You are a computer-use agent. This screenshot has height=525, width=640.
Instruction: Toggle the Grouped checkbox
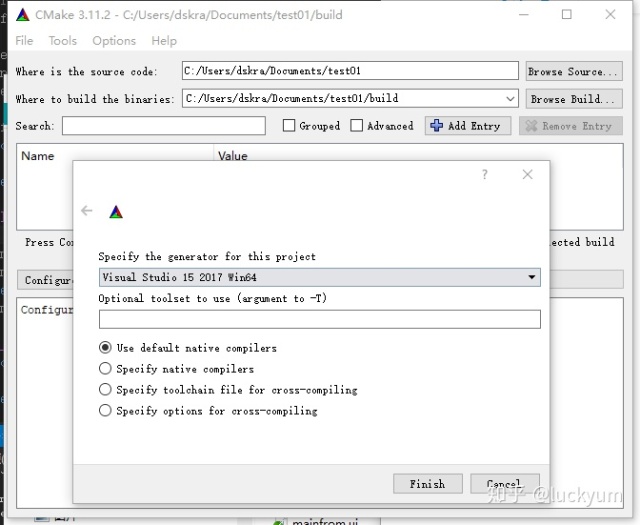pyautogui.click(x=289, y=125)
